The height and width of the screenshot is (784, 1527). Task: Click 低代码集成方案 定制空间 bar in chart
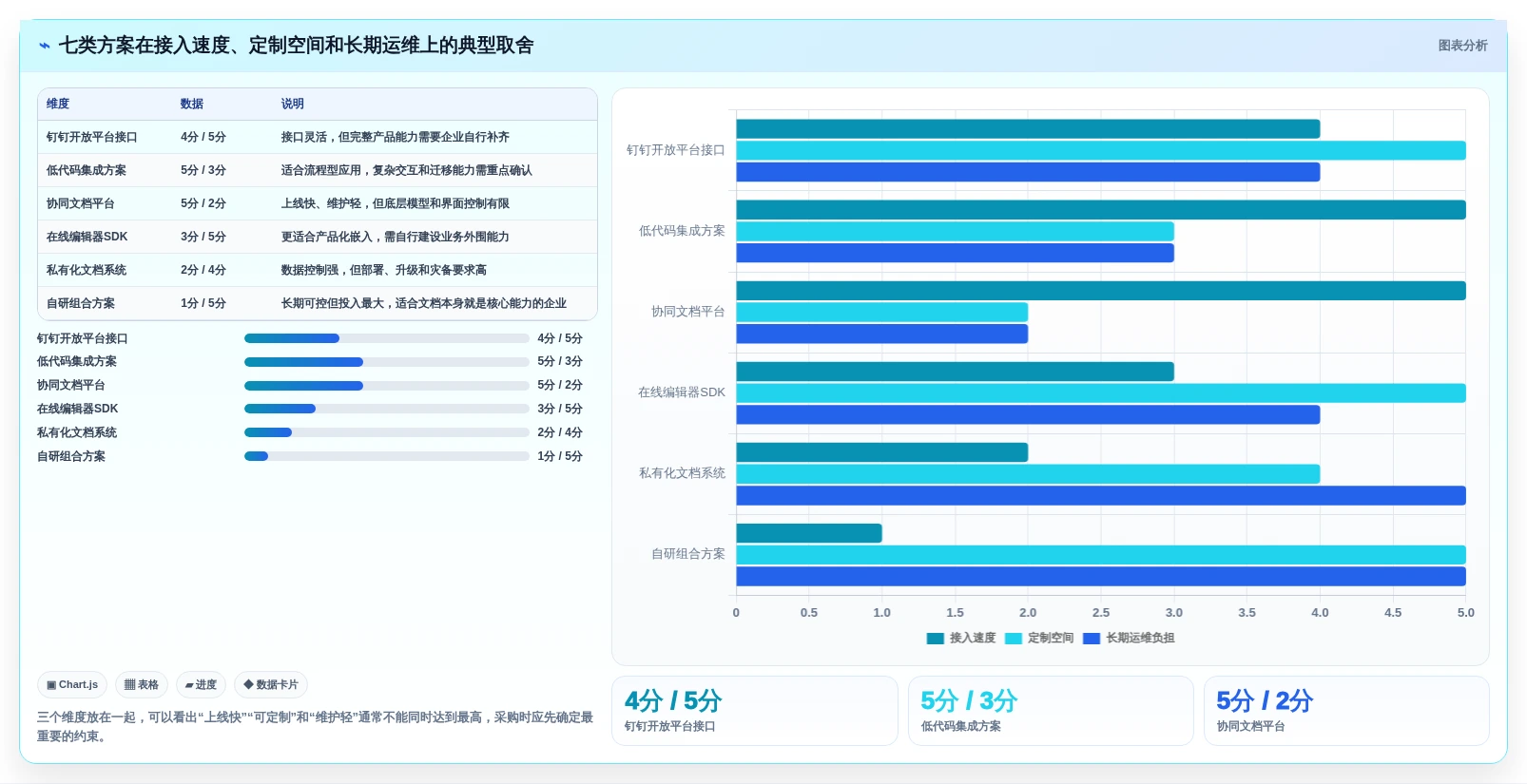pos(955,231)
